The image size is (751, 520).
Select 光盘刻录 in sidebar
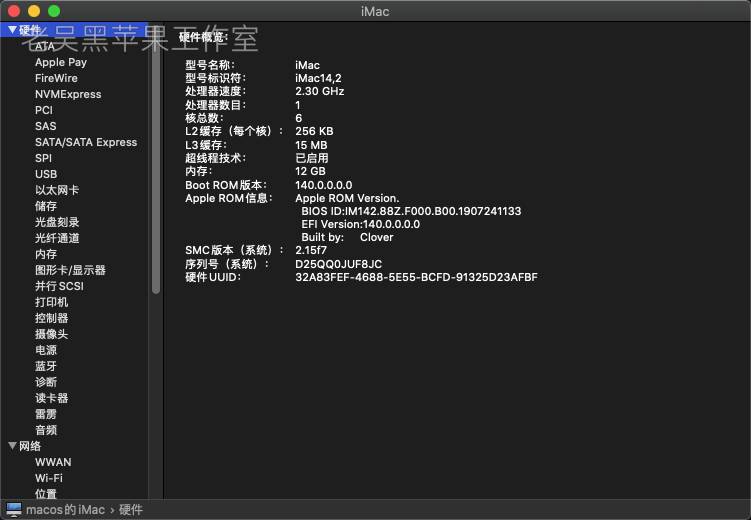tap(57, 222)
